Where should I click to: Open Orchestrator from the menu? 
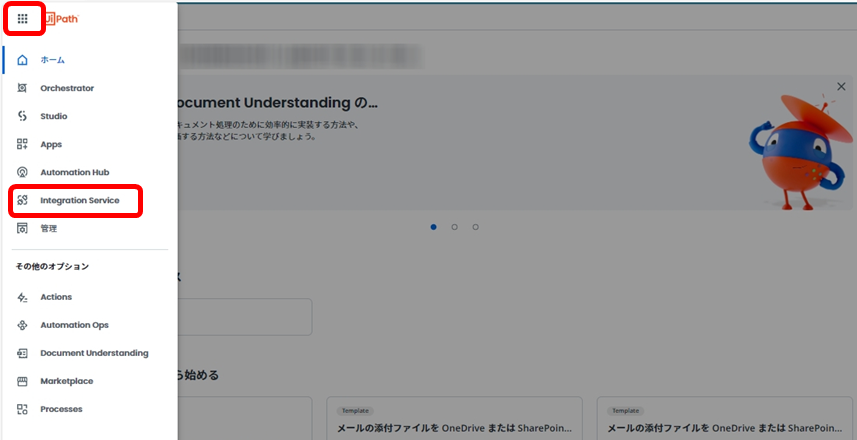tap(67, 88)
